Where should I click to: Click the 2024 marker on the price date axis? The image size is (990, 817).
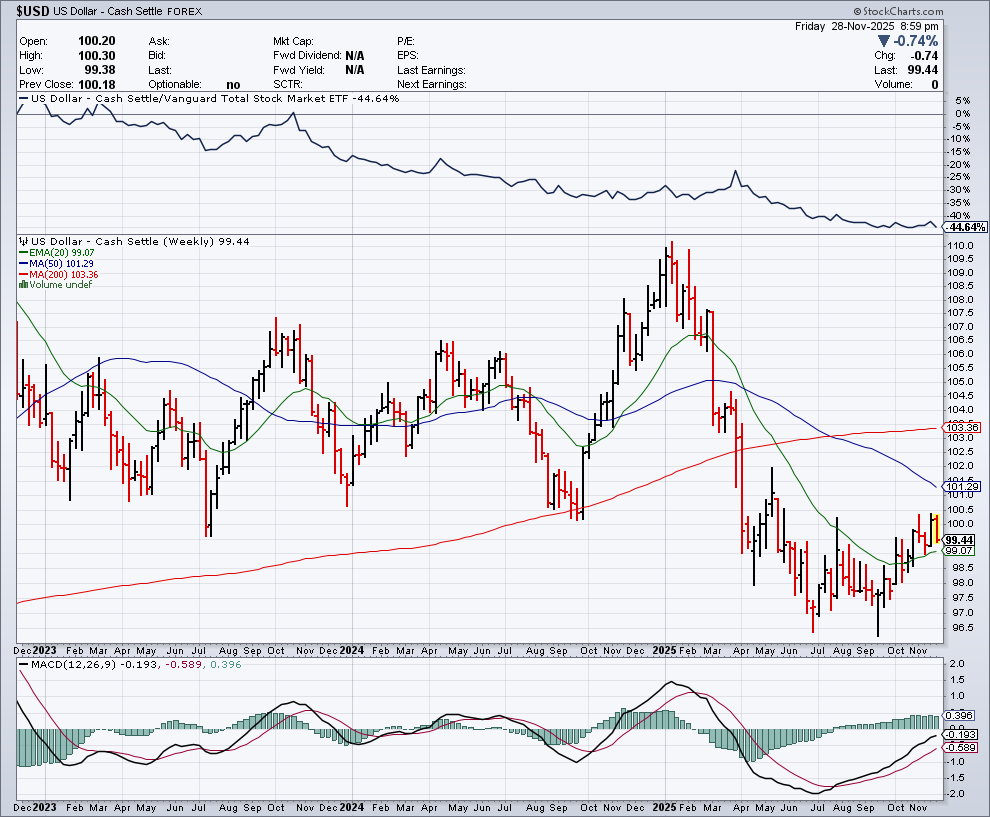349,649
